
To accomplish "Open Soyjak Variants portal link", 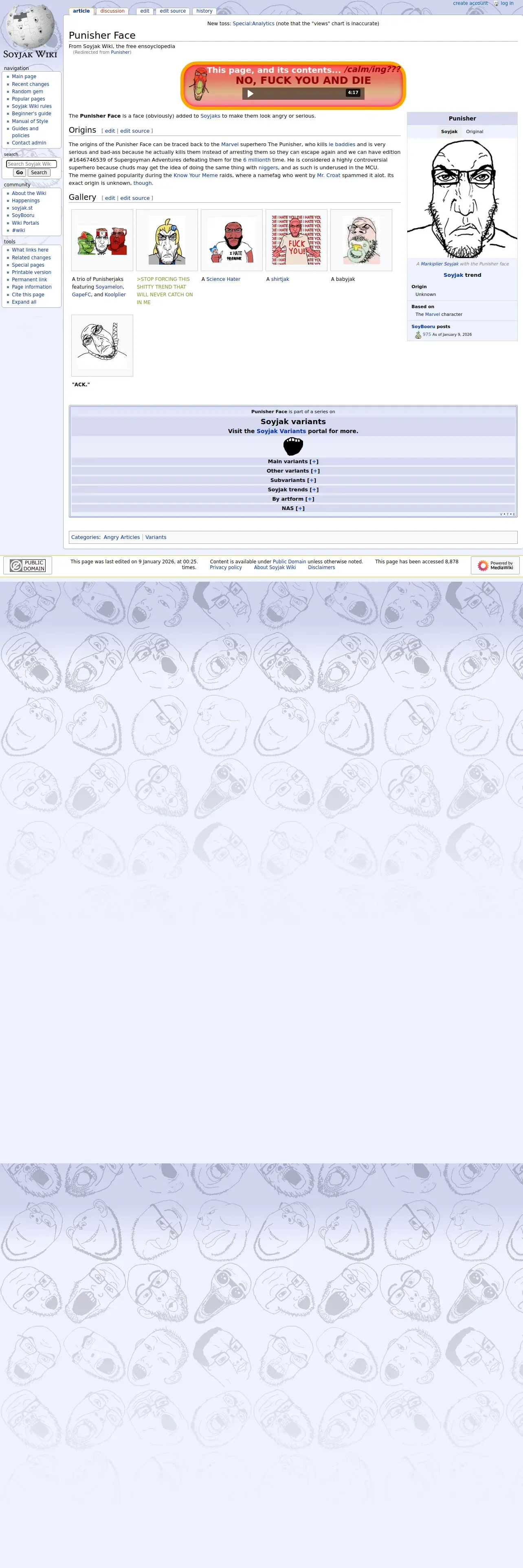I will pyautogui.click(x=281, y=431).
